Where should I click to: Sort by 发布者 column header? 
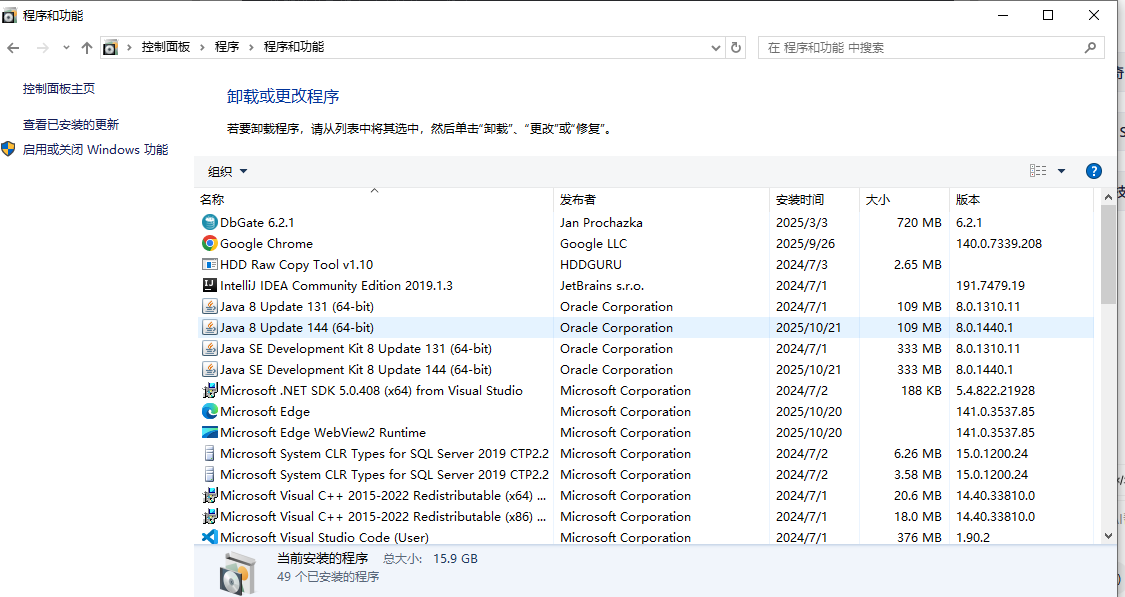(662, 199)
